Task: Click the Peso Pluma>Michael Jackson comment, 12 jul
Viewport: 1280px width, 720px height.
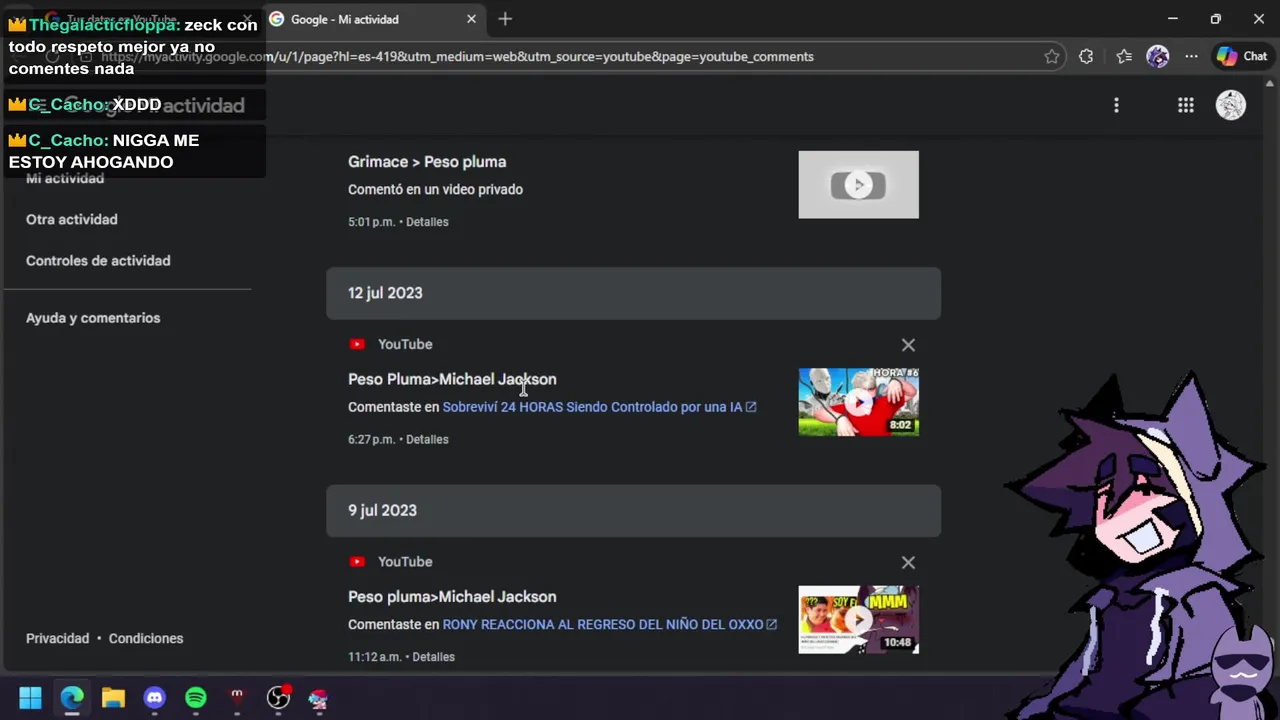Action: (x=452, y=379)
